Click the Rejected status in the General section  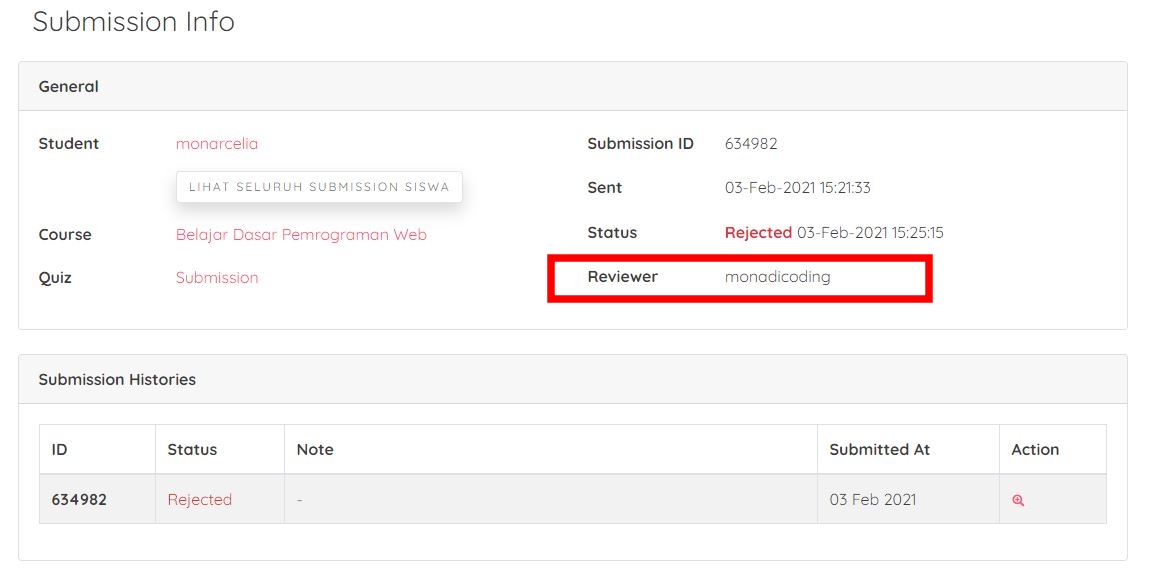click(759, 232)
